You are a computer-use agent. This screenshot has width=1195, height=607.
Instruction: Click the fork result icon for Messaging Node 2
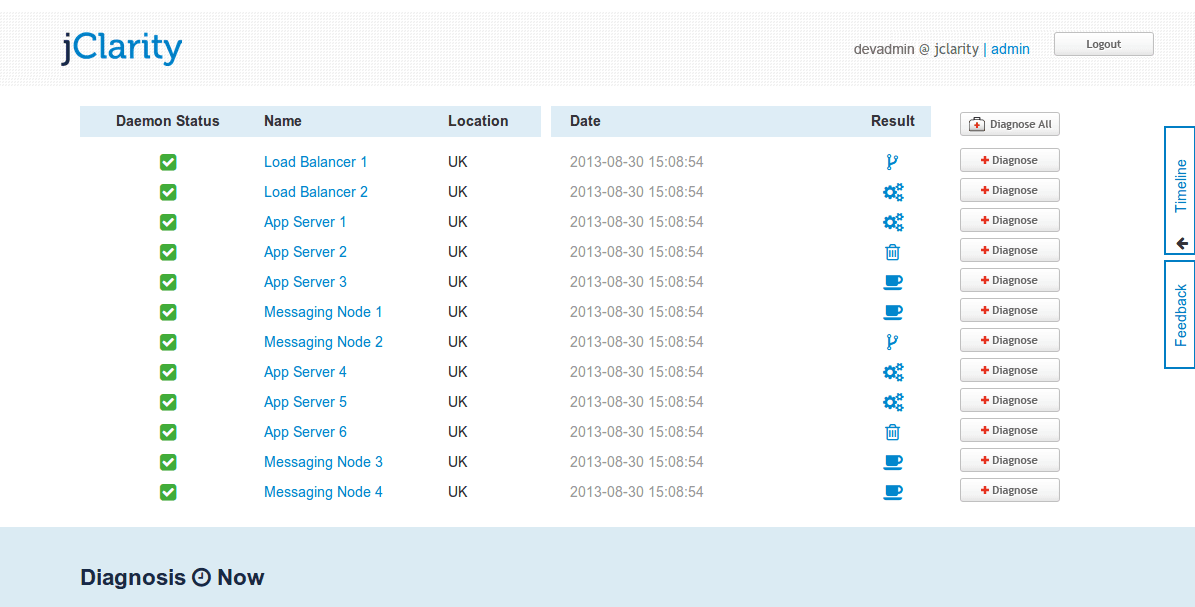coord(892,342)
